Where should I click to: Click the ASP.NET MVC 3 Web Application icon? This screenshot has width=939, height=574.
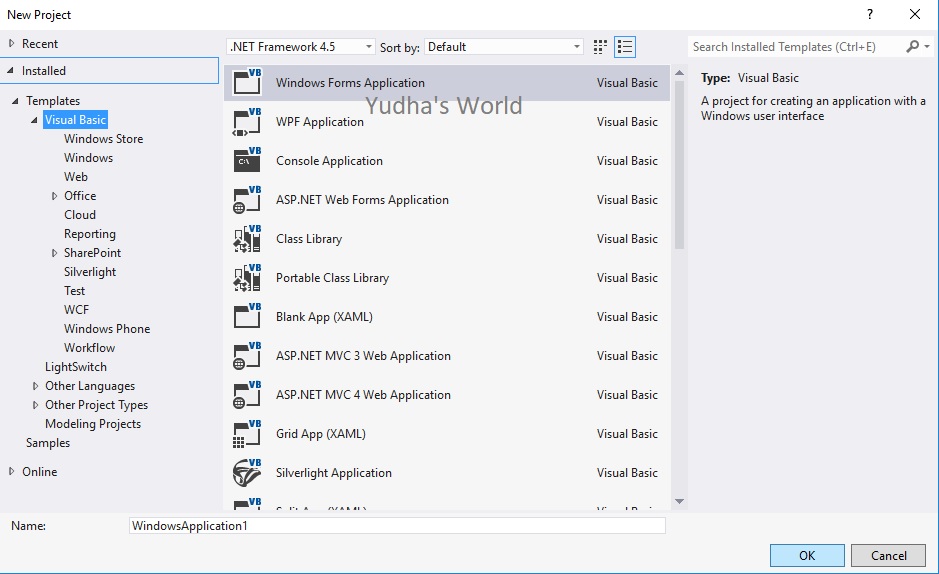[247, 356]
